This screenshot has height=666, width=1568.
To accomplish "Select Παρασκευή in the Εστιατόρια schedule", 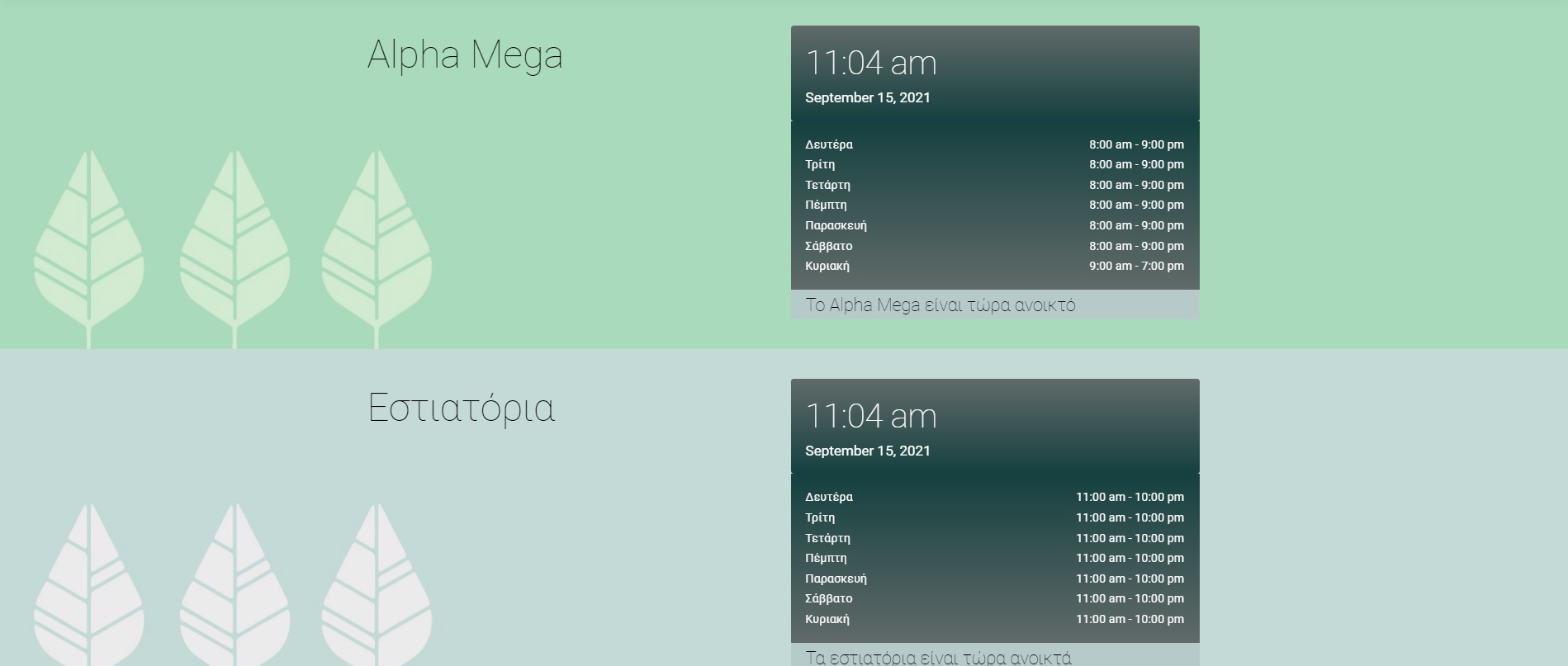I will pyautogui.click(x=836, y=579).
